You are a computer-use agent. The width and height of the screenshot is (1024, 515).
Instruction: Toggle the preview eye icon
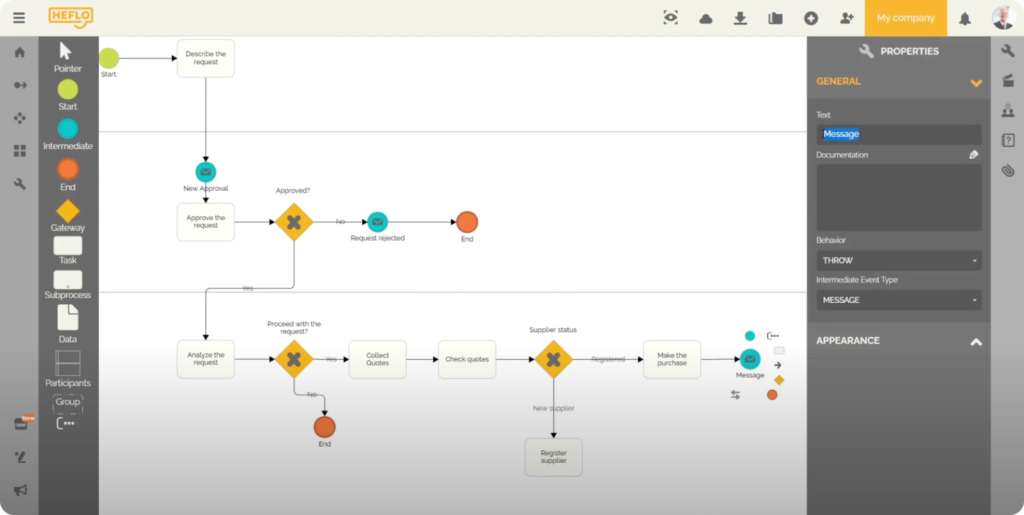670,18
